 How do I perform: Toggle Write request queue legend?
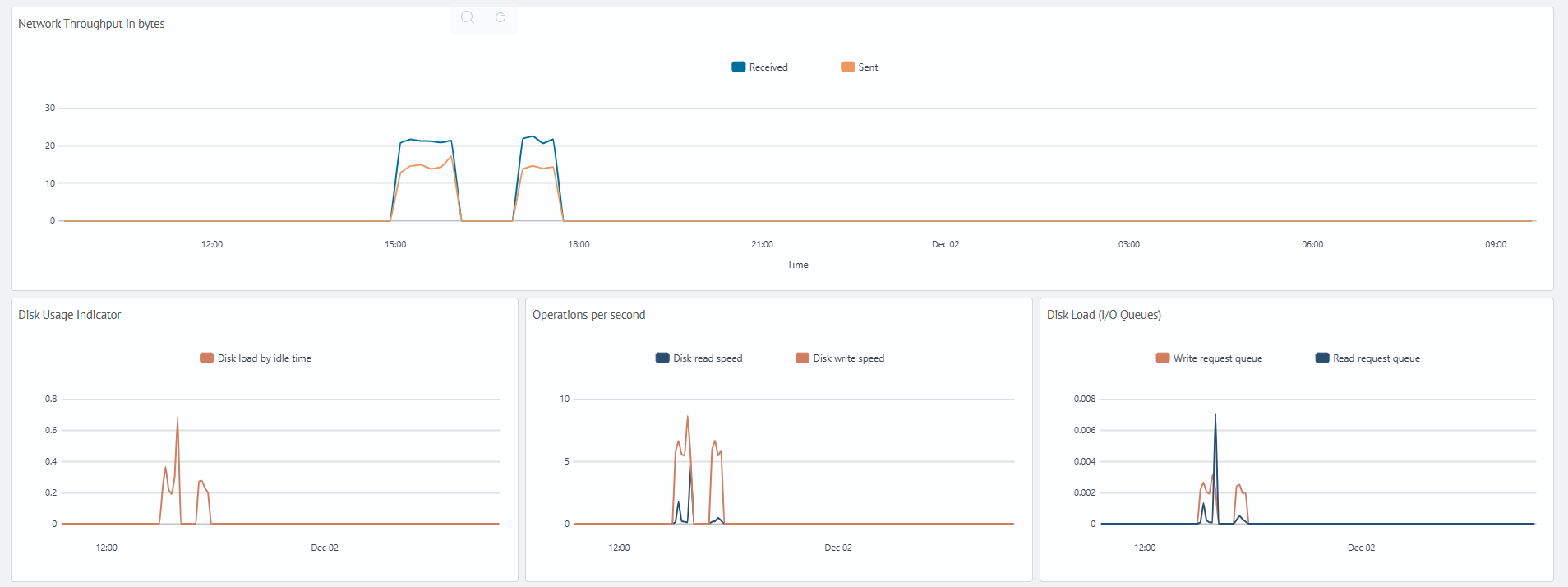pos(1209,358)
